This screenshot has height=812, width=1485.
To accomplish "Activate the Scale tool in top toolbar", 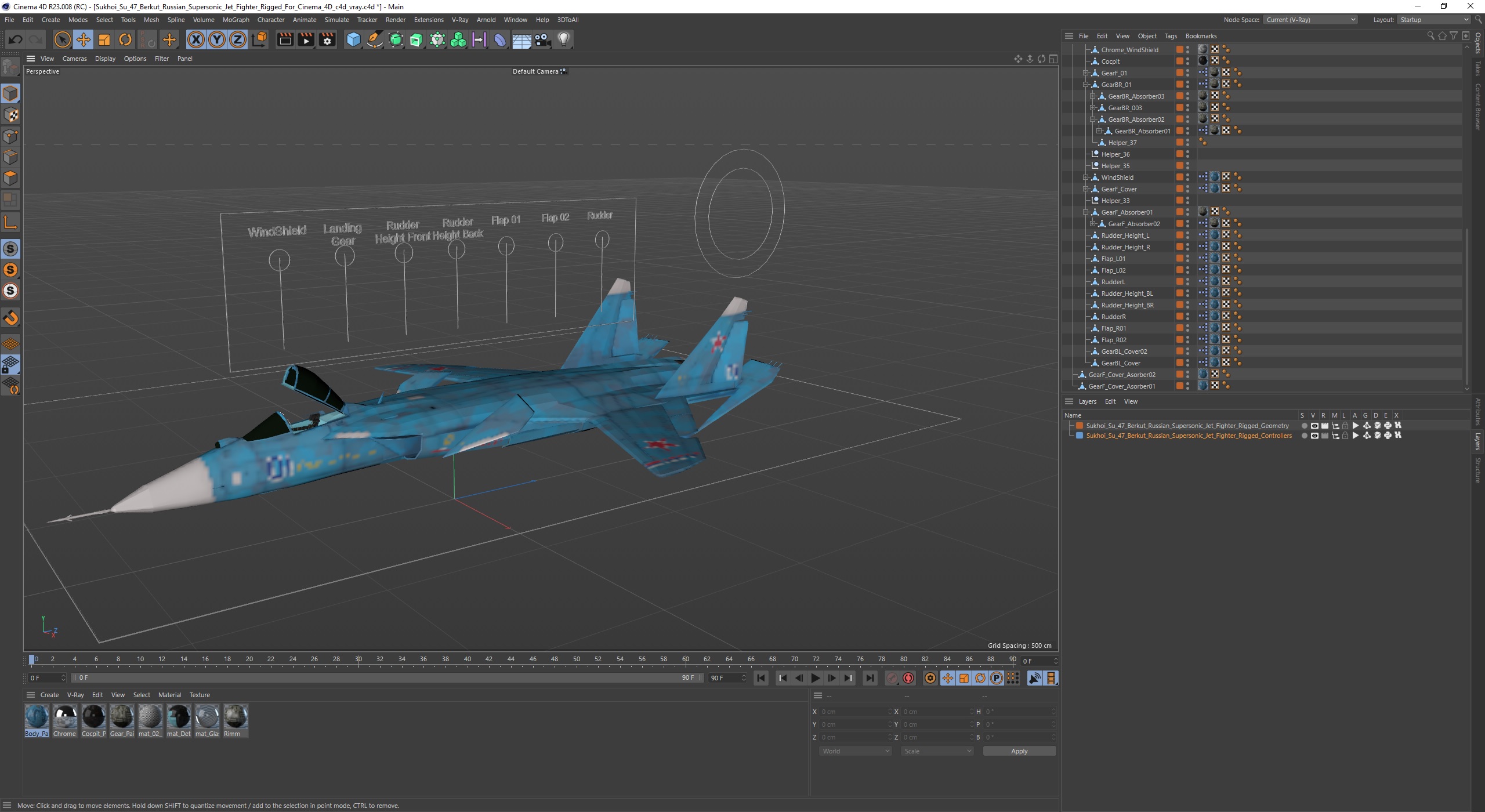I will coord(104,39).
